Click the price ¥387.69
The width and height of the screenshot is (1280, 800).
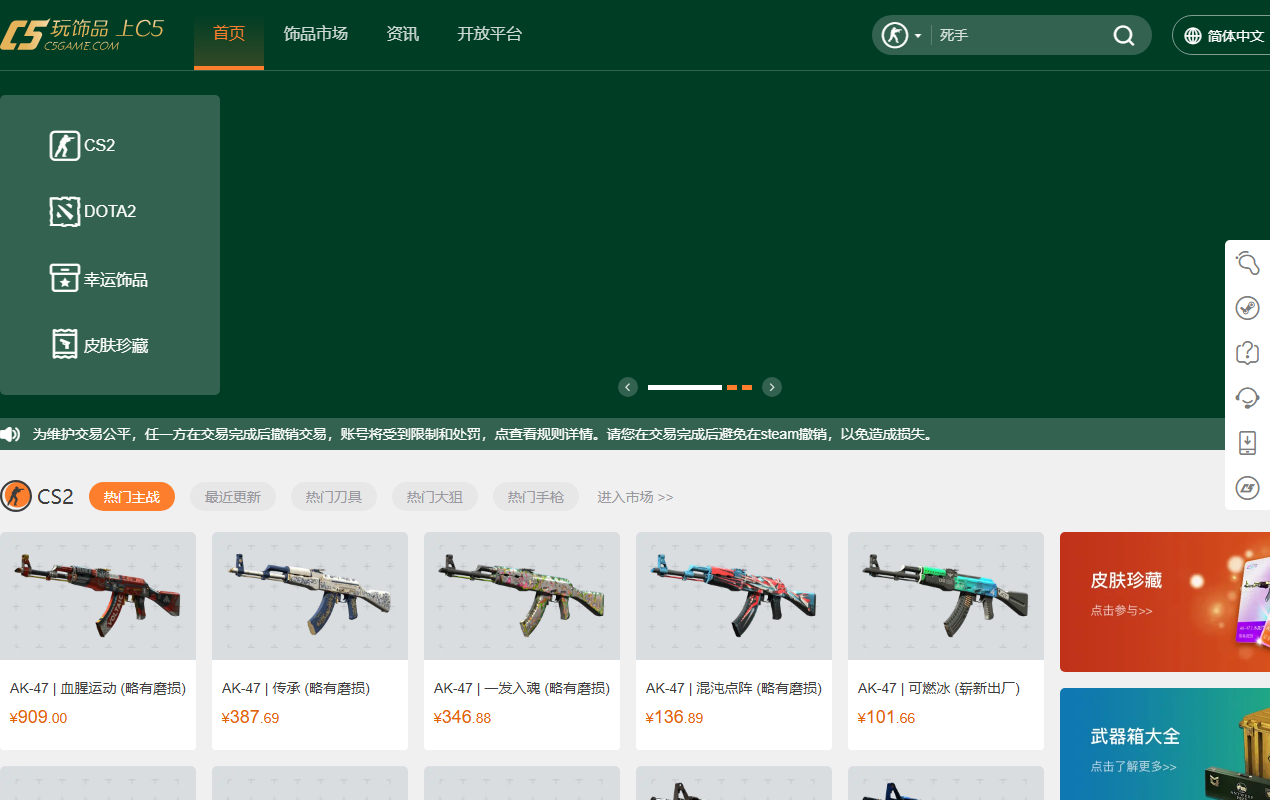pyautogui.click(x=250, y=717)
